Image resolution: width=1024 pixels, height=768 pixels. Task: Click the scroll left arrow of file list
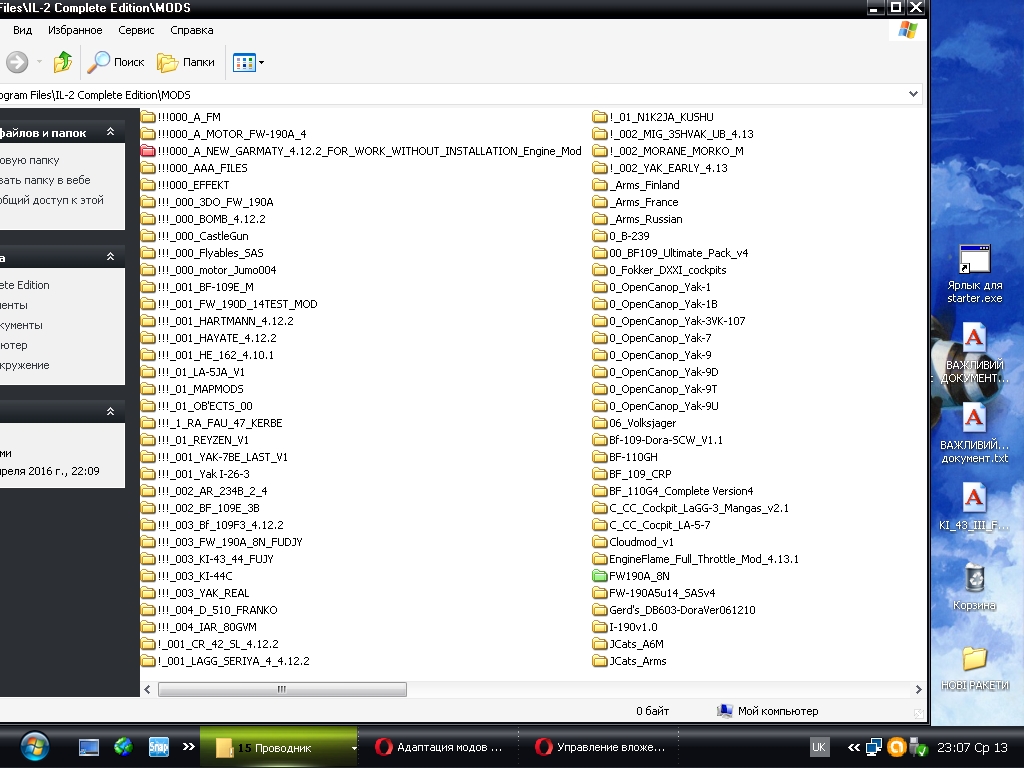[148, 689]
